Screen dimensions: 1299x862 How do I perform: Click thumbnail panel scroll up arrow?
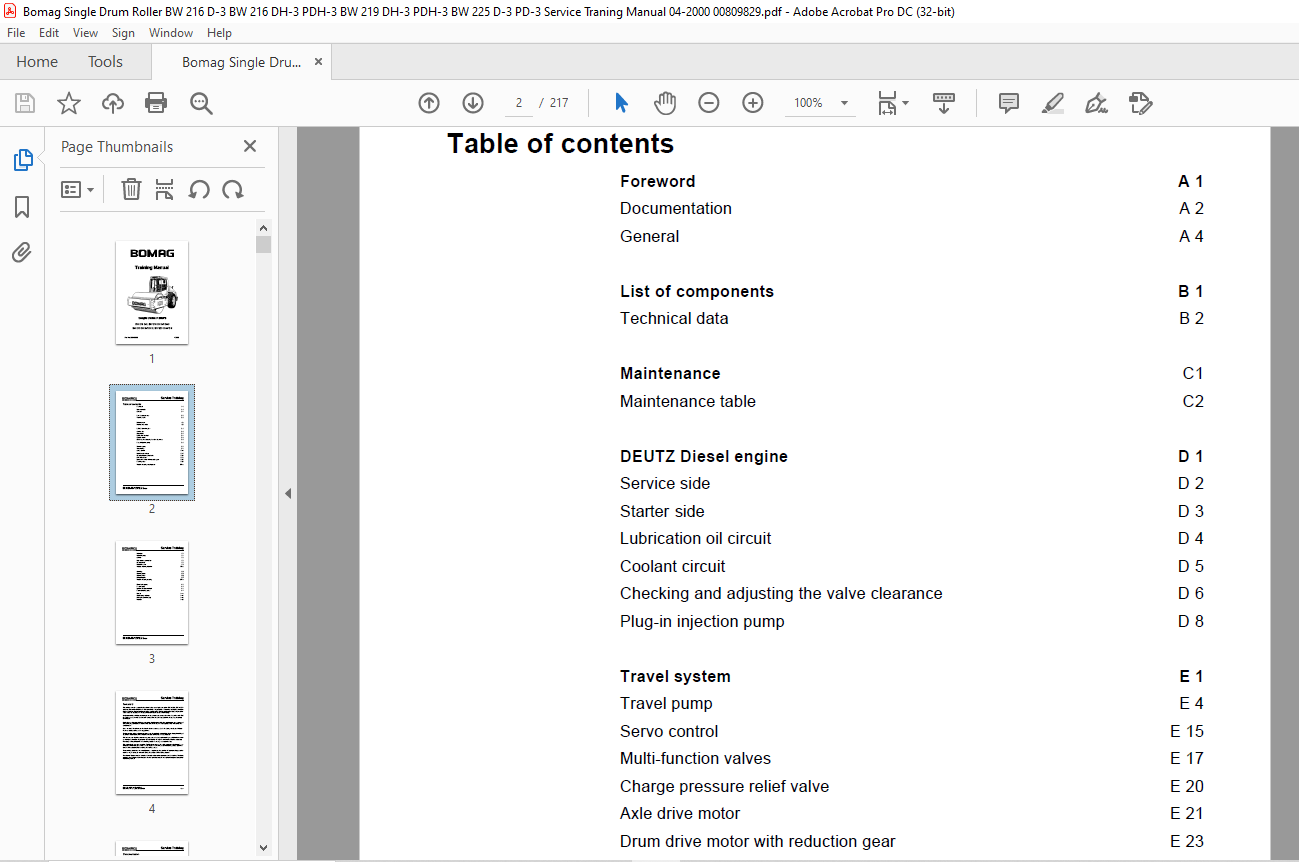(263, 228)
